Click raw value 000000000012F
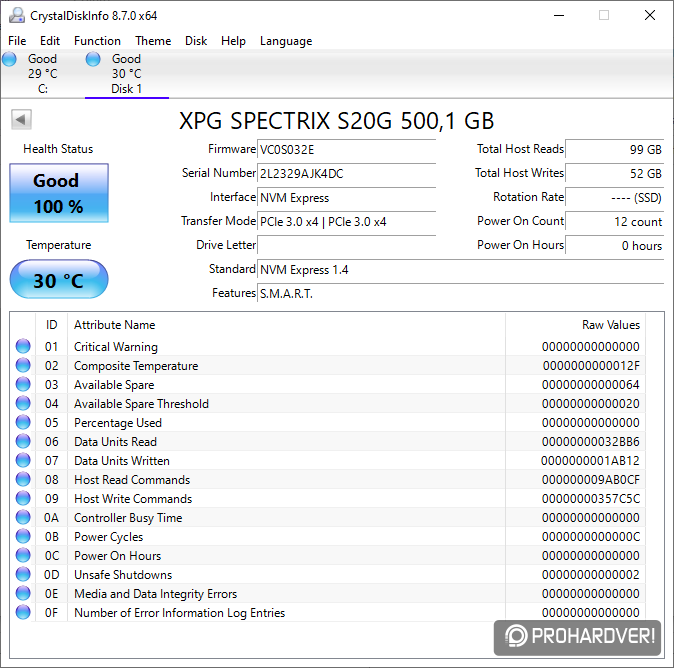The height and width of the screenshot is (668, 674). click(591, 366)
